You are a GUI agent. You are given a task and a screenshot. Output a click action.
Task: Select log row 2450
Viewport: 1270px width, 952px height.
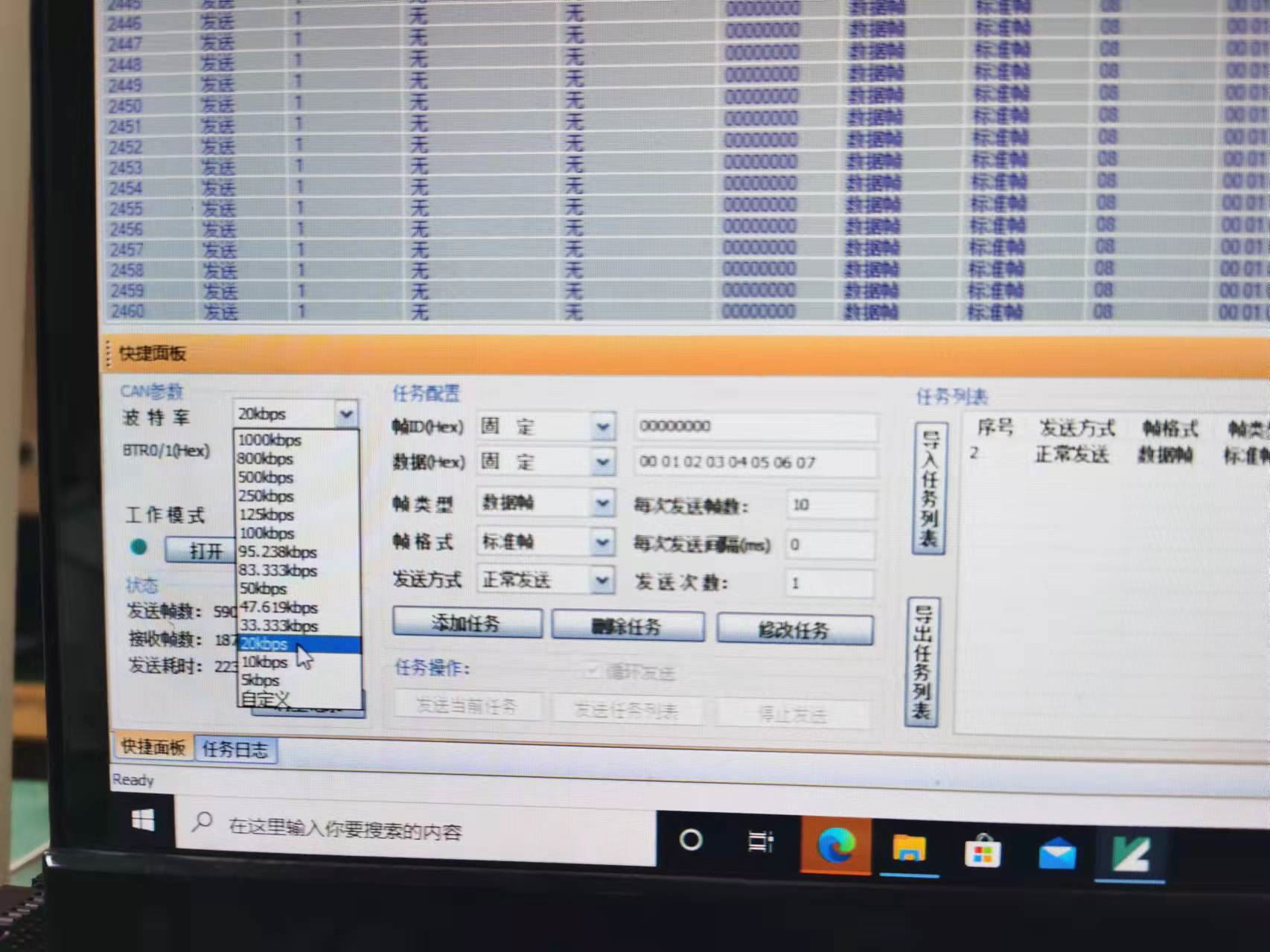click(x=685, y=103)
